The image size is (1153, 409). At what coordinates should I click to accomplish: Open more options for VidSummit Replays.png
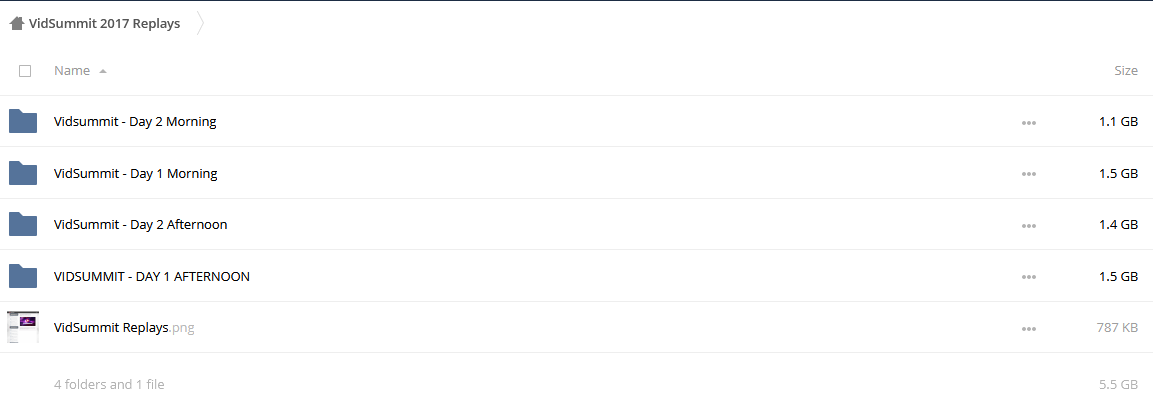coord(1029,329)
